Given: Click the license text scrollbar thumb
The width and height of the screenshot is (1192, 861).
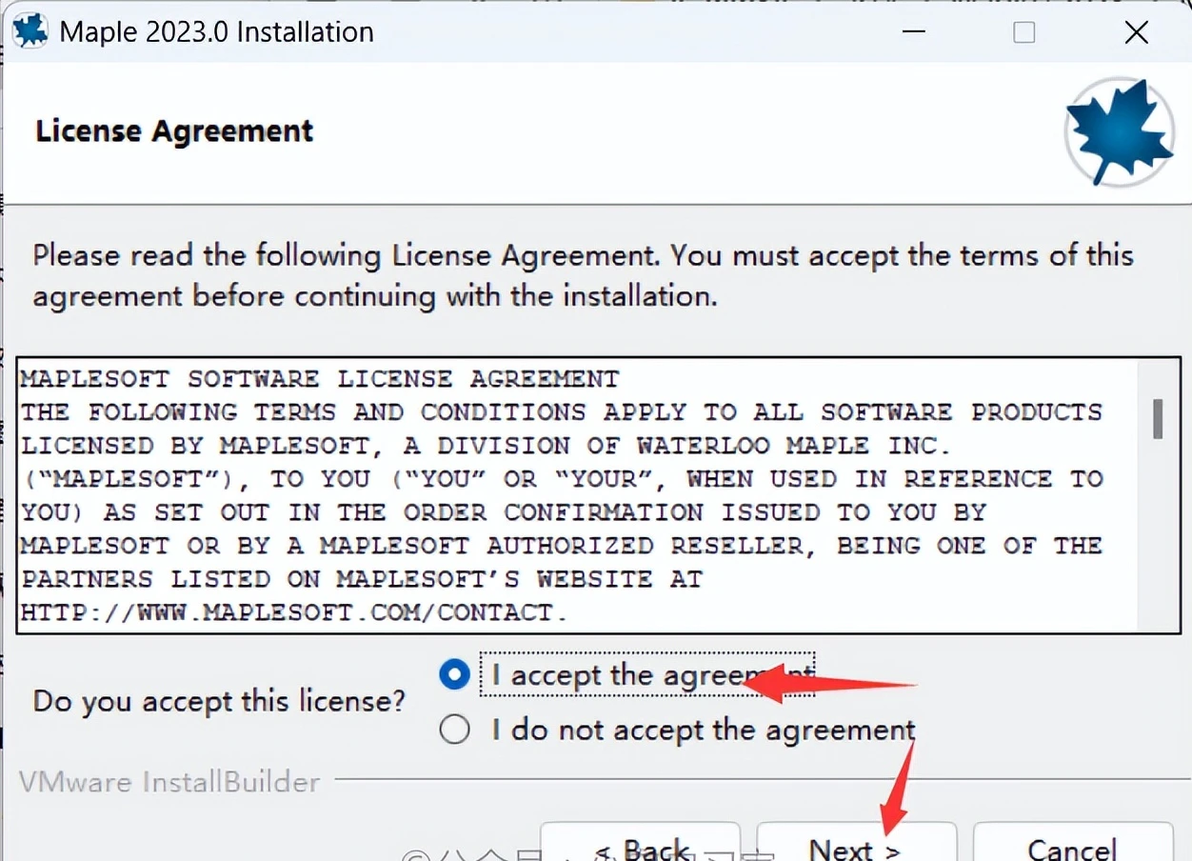Looking at the screenshot, I should tap(1157, 419).
